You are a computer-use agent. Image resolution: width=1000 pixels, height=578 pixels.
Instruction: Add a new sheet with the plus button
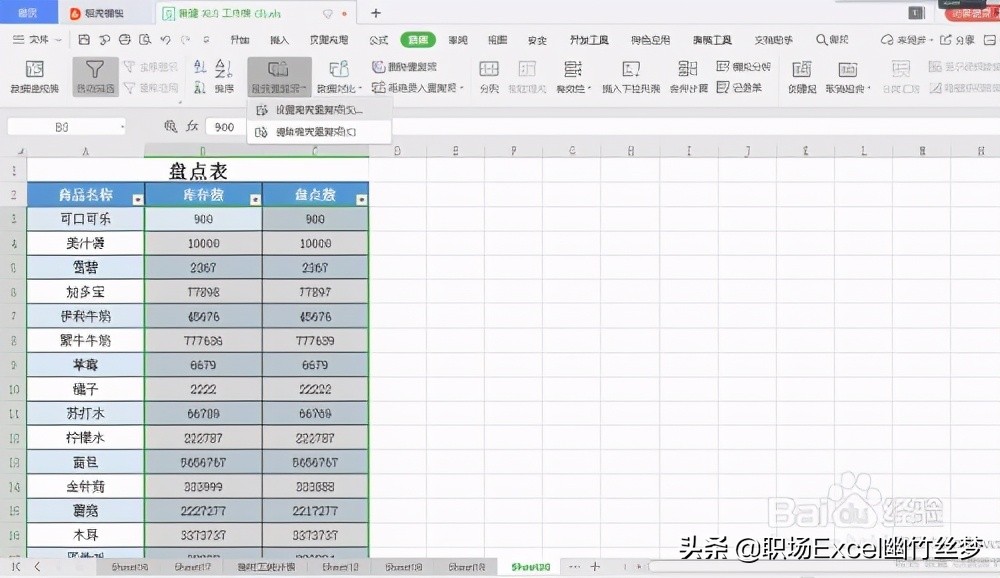[593, 565]
